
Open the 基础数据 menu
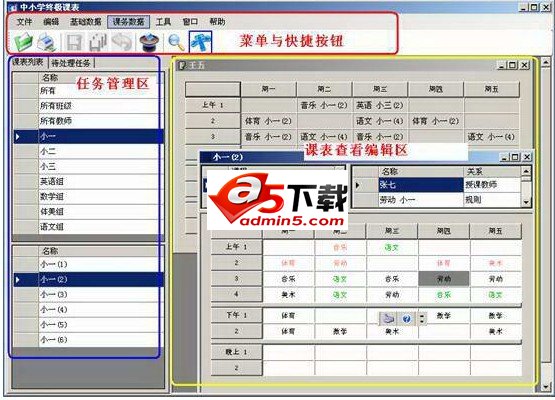(85, 22)
